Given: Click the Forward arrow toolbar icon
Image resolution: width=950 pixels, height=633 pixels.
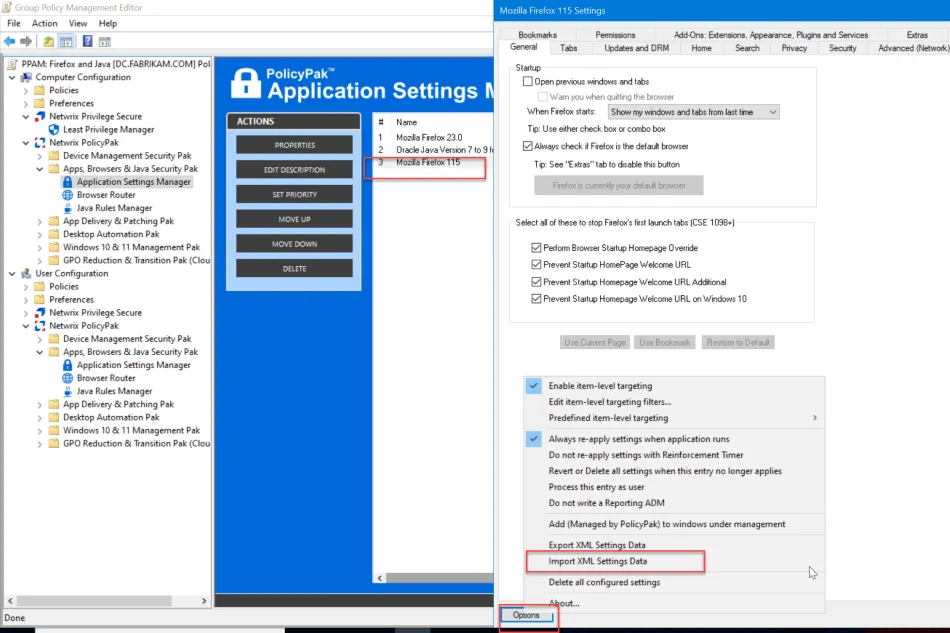Looking at the screenshot, I should click(26, 41).
